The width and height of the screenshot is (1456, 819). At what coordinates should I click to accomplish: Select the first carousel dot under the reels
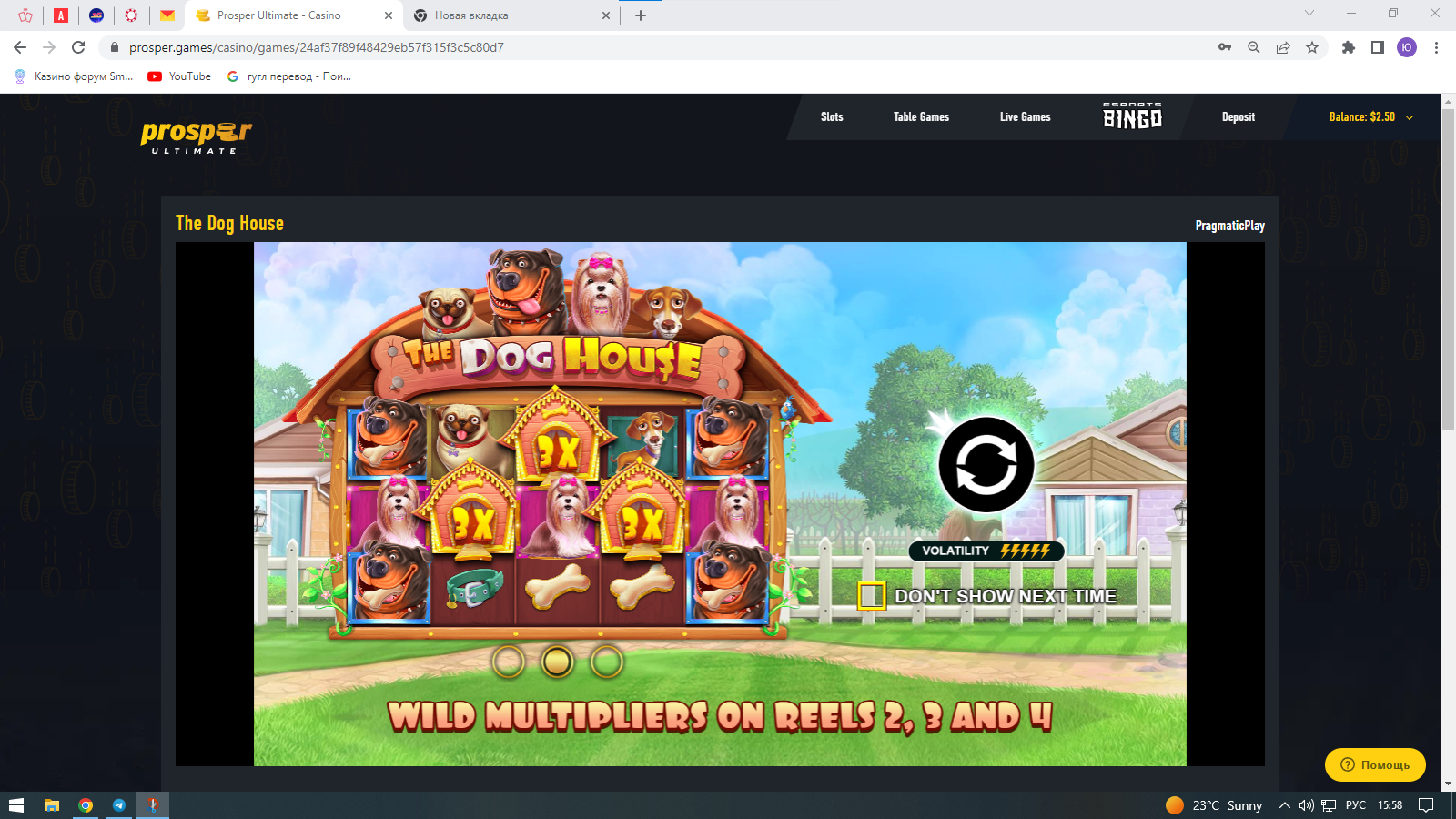(x=509, y=662)
